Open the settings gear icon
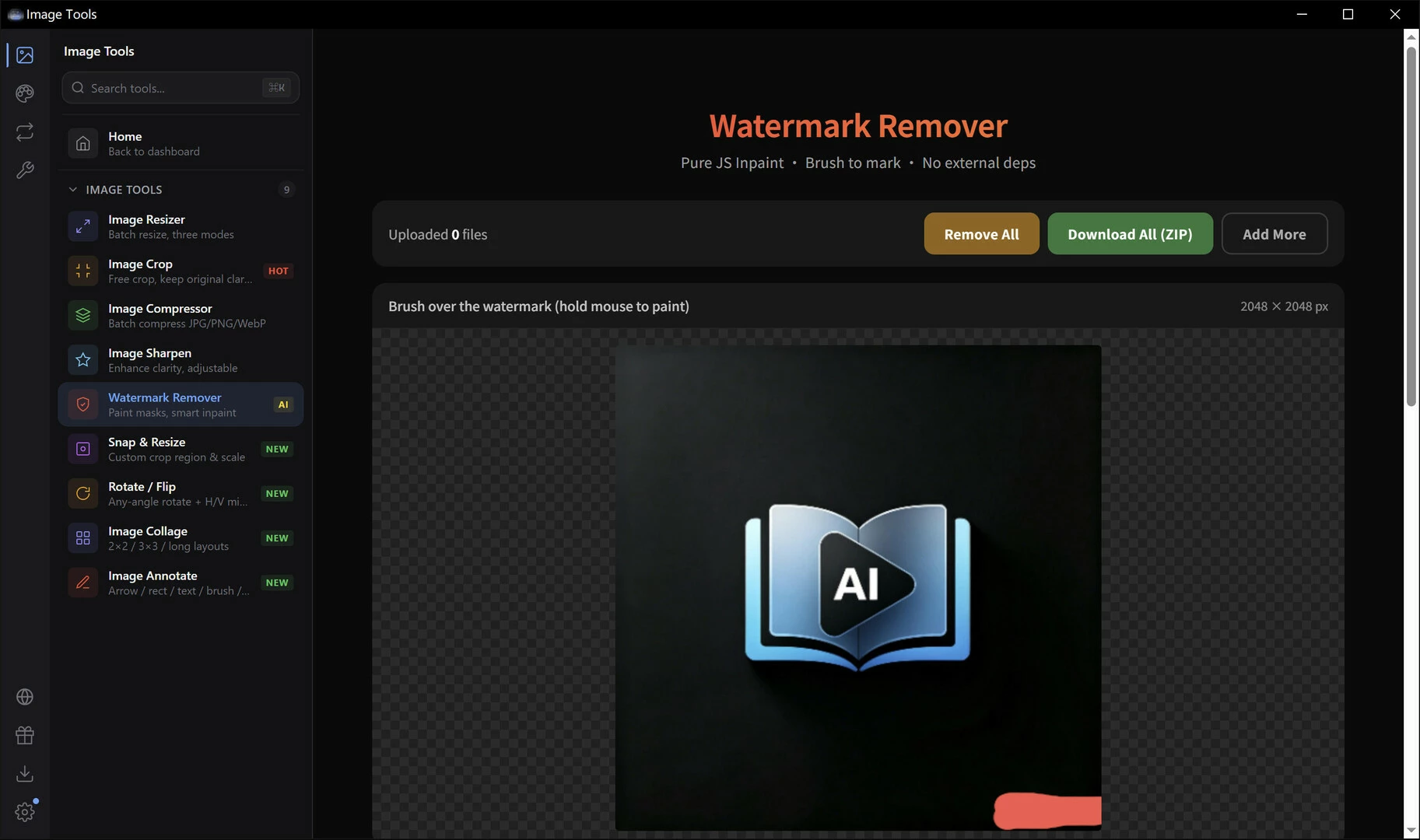The height and width of the screenshot is (840, 1420). 25,812
